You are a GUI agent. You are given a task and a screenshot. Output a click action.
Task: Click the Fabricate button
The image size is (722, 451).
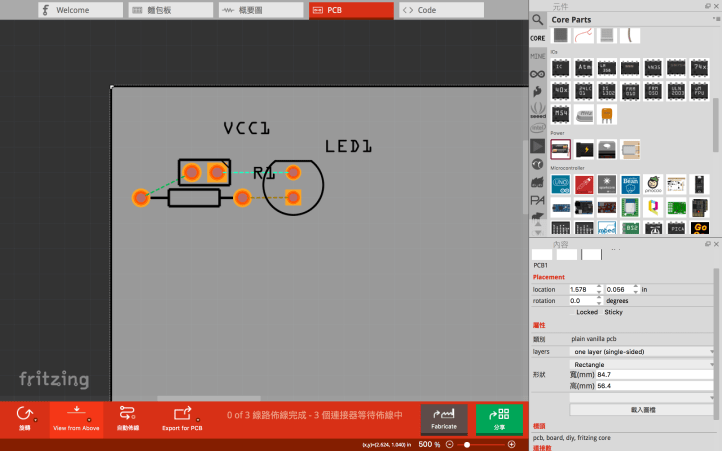coord(444,419)
